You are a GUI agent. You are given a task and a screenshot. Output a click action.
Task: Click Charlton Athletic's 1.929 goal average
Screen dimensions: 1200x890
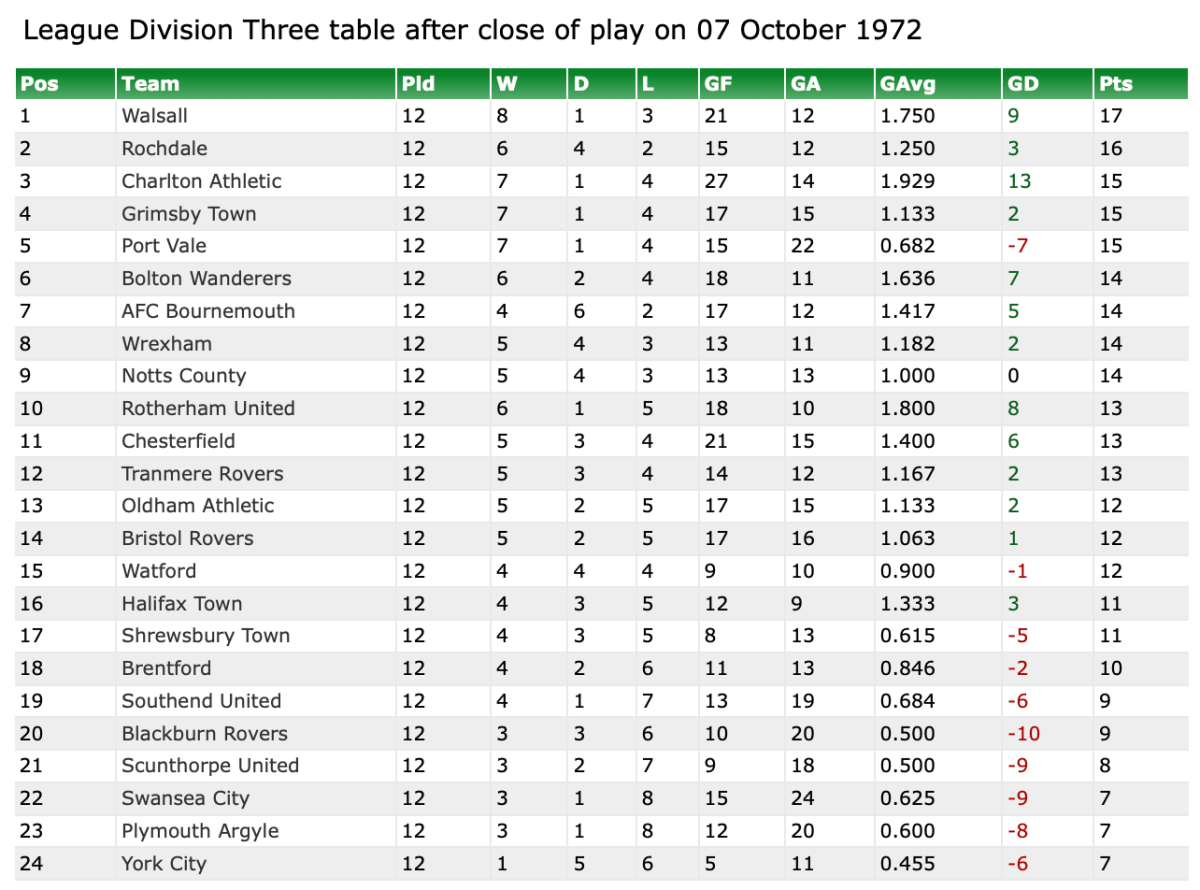coord(907,181)
